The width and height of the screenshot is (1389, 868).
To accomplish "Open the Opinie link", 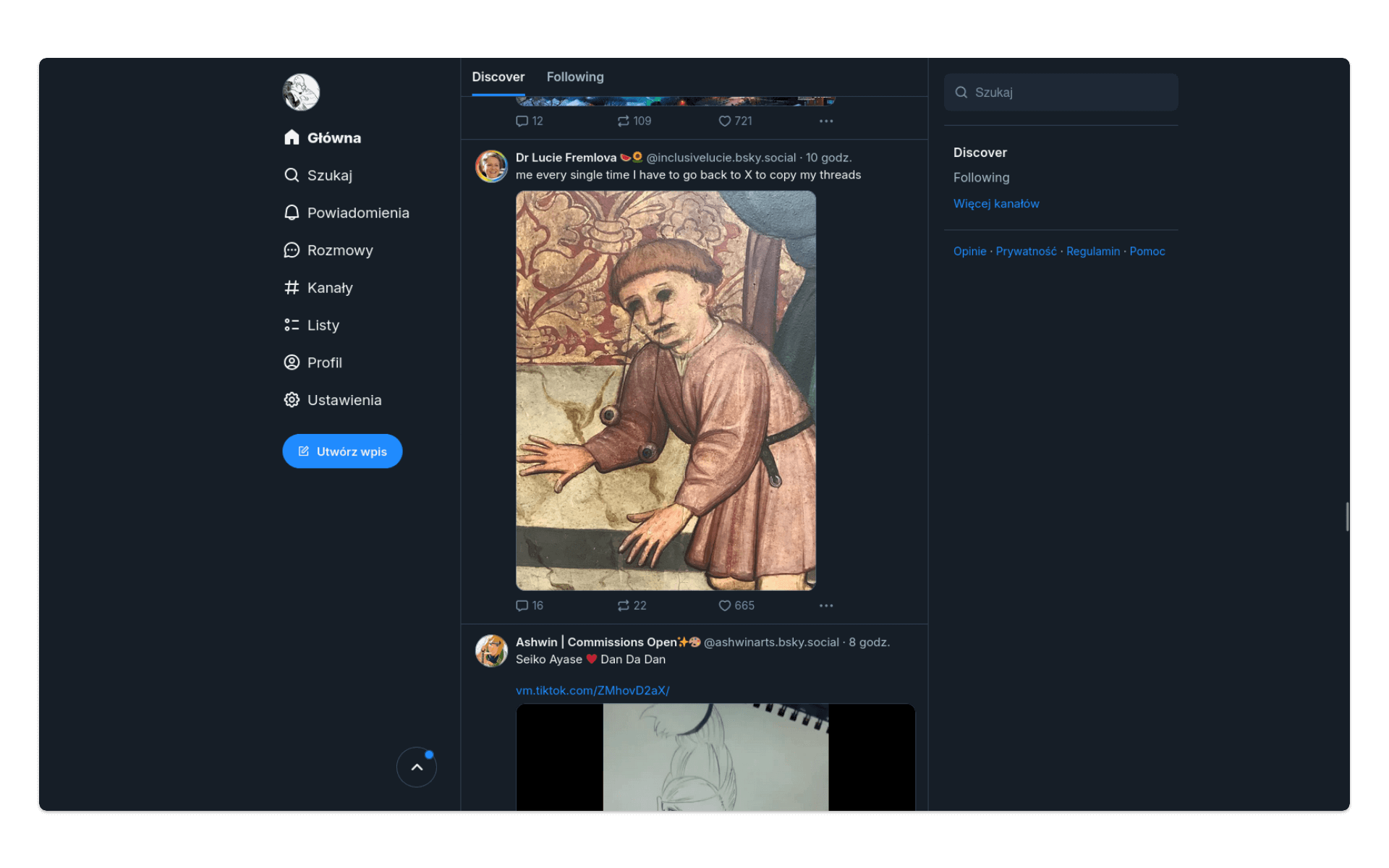I will pos(969,251).
